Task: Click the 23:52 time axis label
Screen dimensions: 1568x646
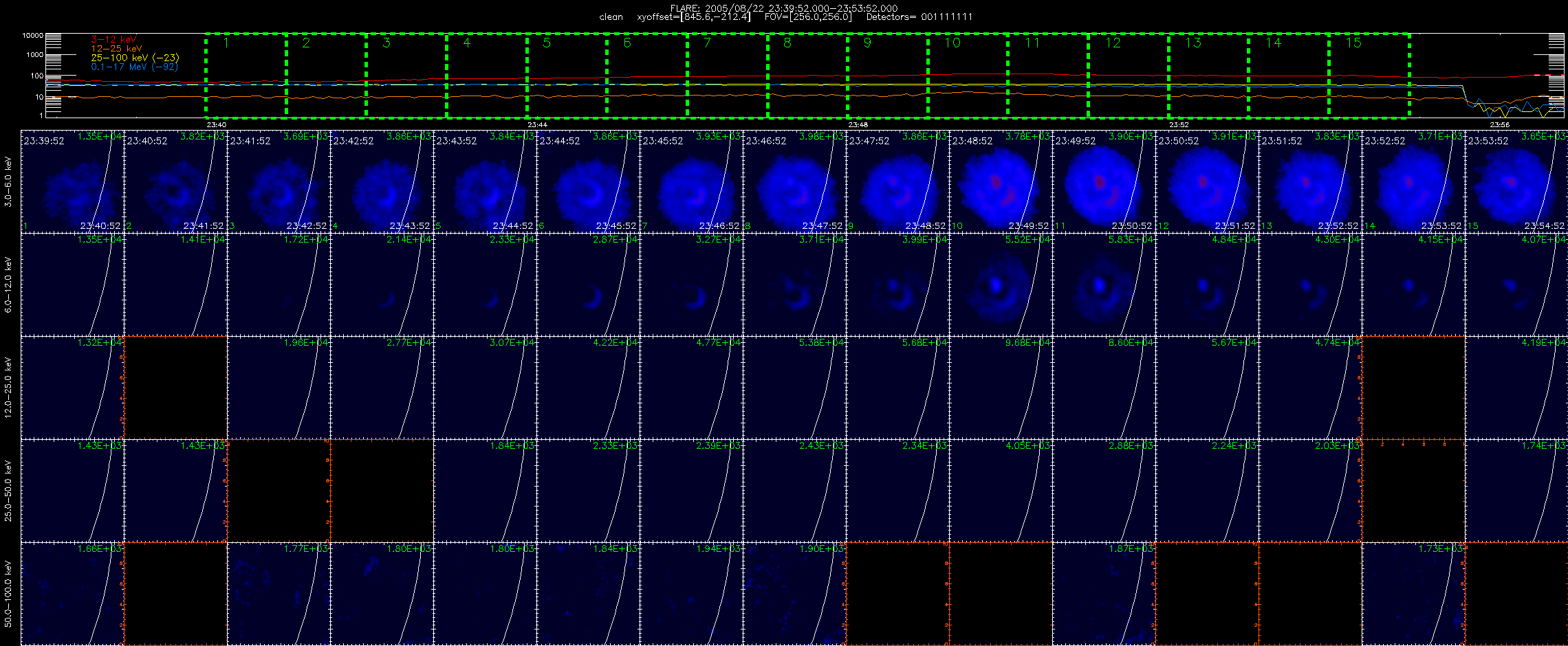Action: click(x=1179, y=125)
